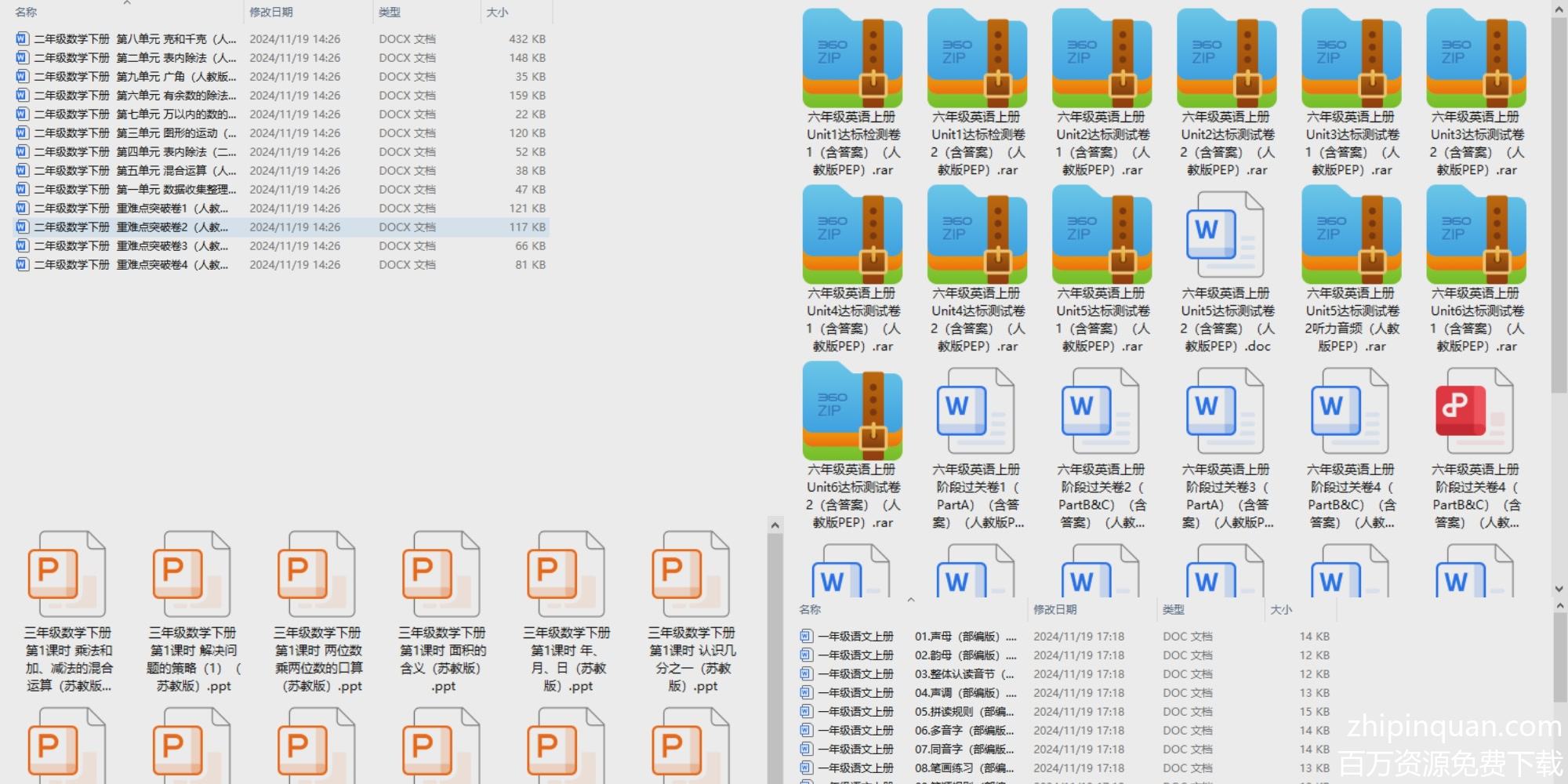
Task: Click the scroll down arrow of 六年级英语 pane
Action: pos(1559,589)
